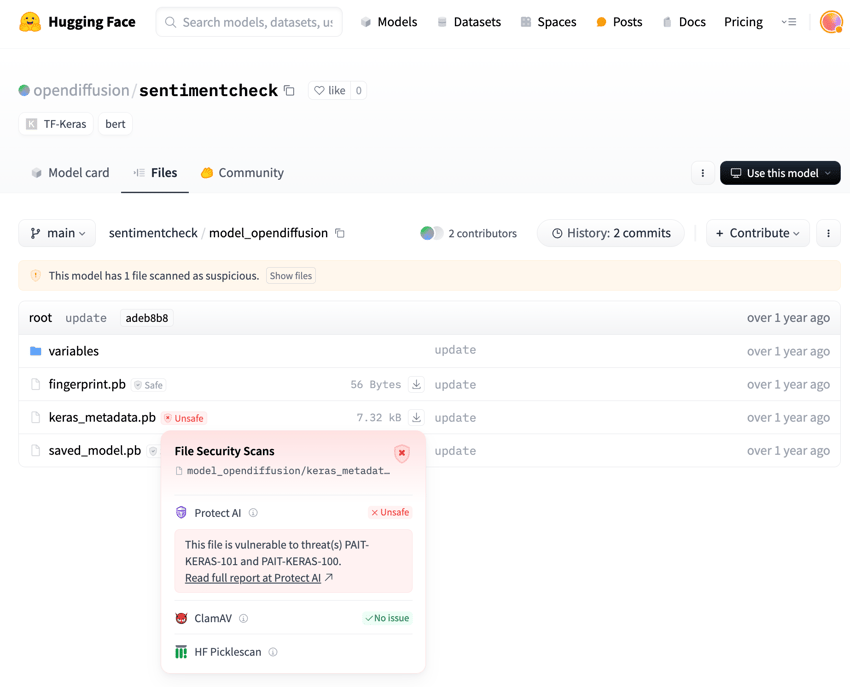Copy the model name to clipboard
The image size is (850, 687).
289,91
